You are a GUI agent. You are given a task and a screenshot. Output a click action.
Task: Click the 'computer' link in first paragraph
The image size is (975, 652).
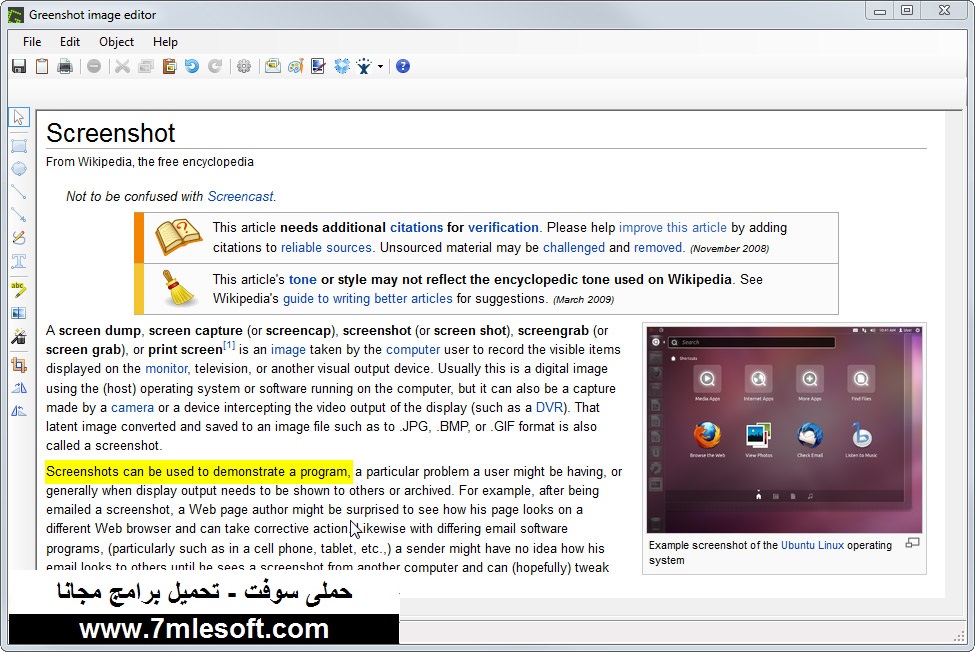coord(413,349)
